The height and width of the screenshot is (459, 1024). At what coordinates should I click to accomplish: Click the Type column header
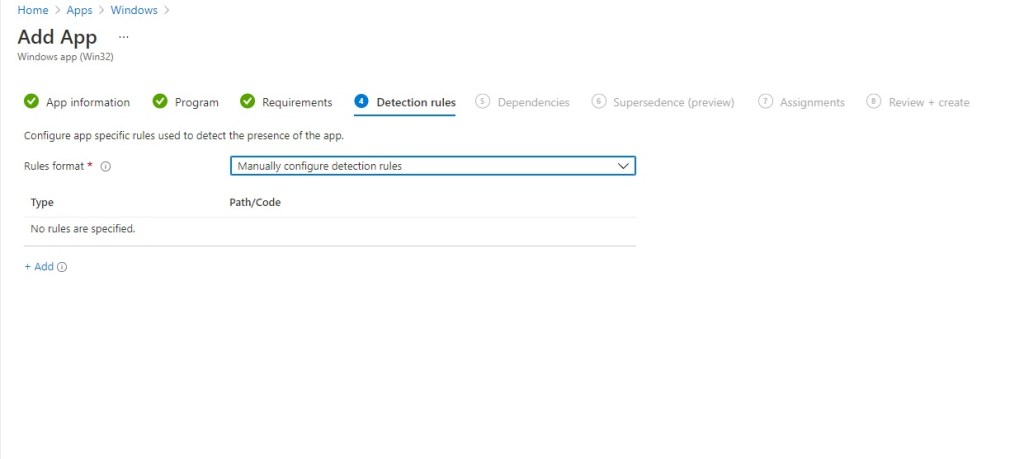42,202
